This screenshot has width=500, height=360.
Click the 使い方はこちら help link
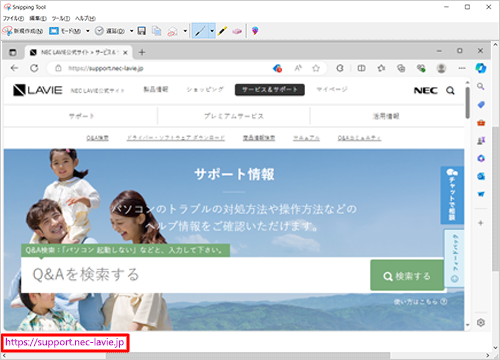click(x=420, y=302)
